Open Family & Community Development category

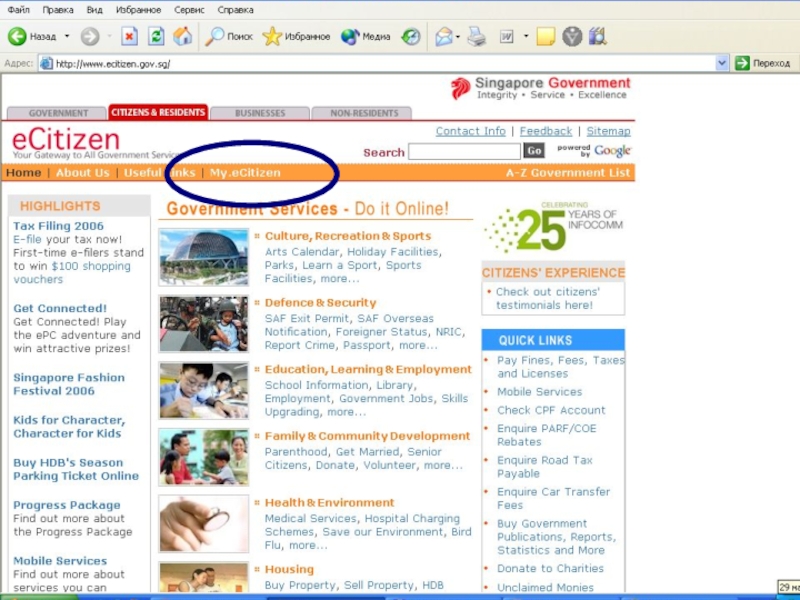pos(367,436)
